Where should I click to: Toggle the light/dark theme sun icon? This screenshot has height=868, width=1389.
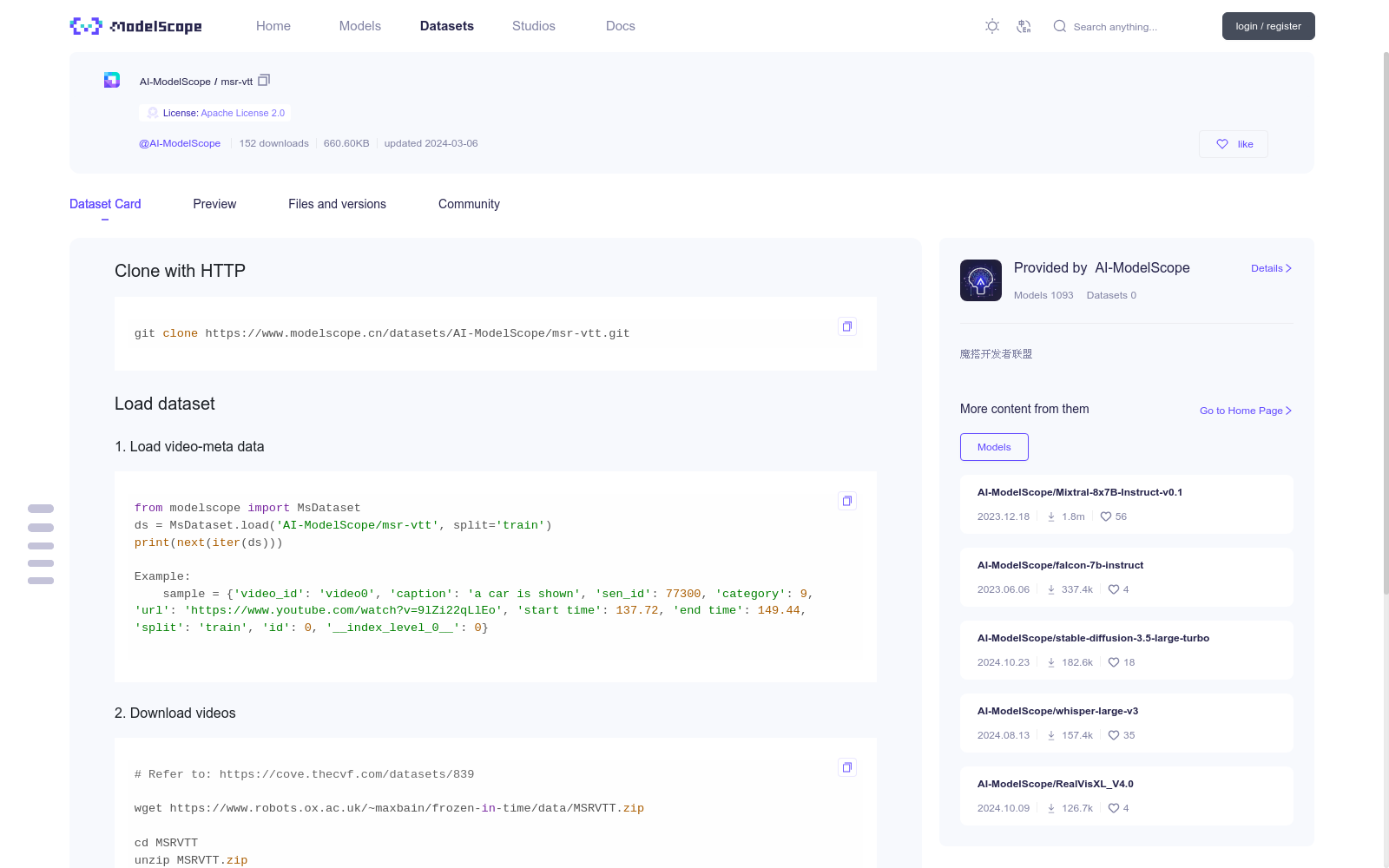click(992, 26)
